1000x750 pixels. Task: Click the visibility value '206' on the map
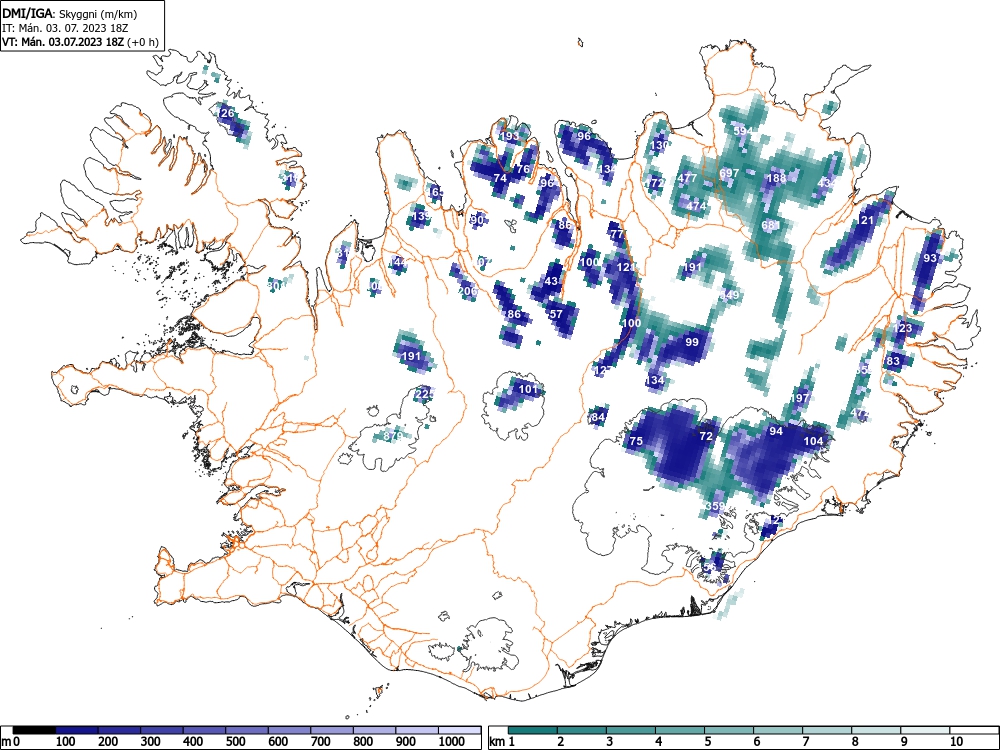pos(467,291)
